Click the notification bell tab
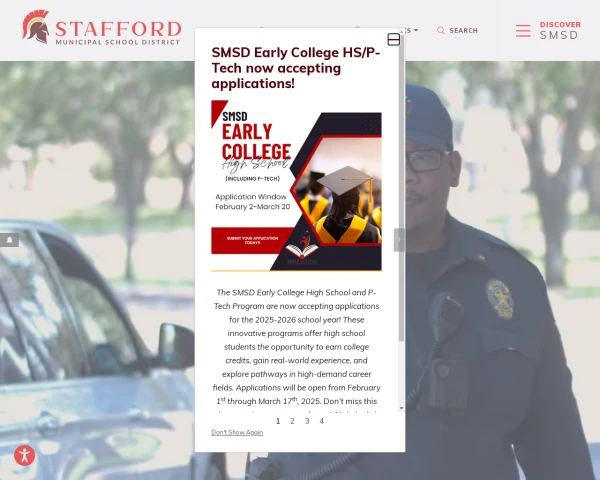 tap(10, 240)
